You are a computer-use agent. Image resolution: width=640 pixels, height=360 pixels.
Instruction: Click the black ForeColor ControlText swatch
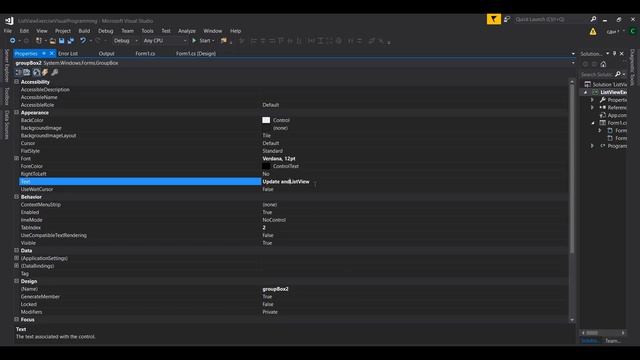pyautogui.click(x=266, y=166)
